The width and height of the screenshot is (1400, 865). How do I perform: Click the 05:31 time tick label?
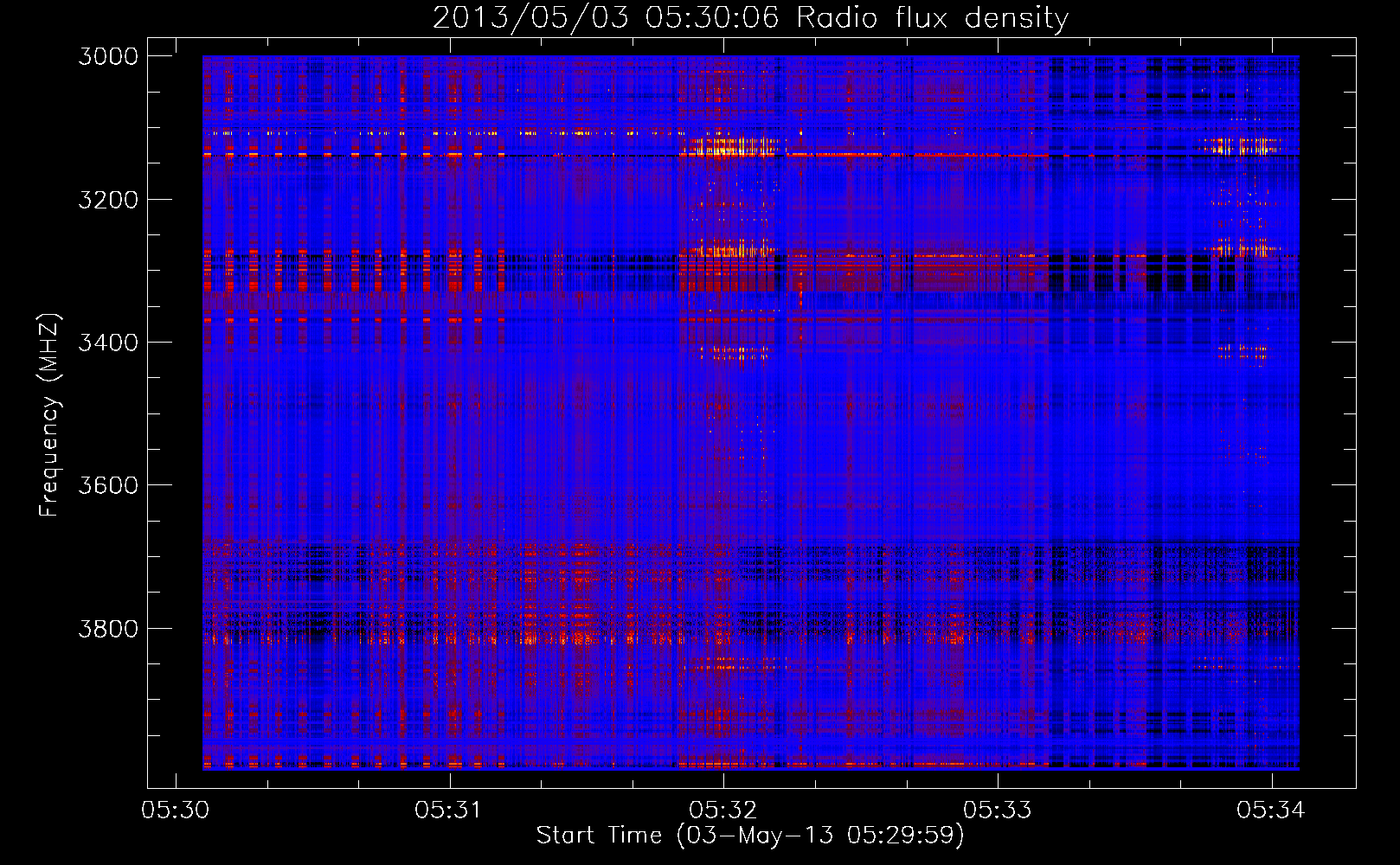[449, 810]
